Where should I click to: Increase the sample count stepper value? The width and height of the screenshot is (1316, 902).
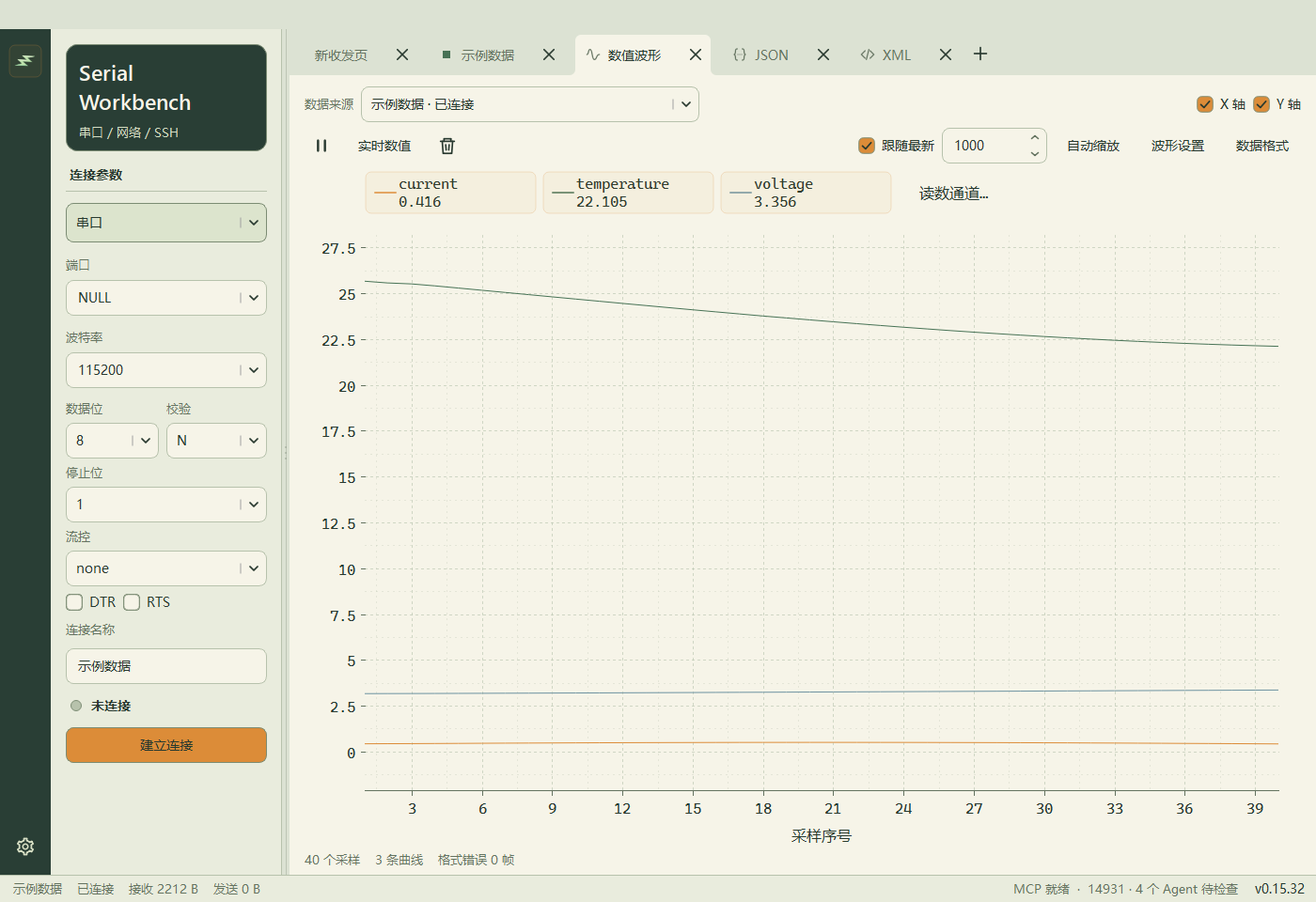pyautogui.click(x=1035, y=137)
